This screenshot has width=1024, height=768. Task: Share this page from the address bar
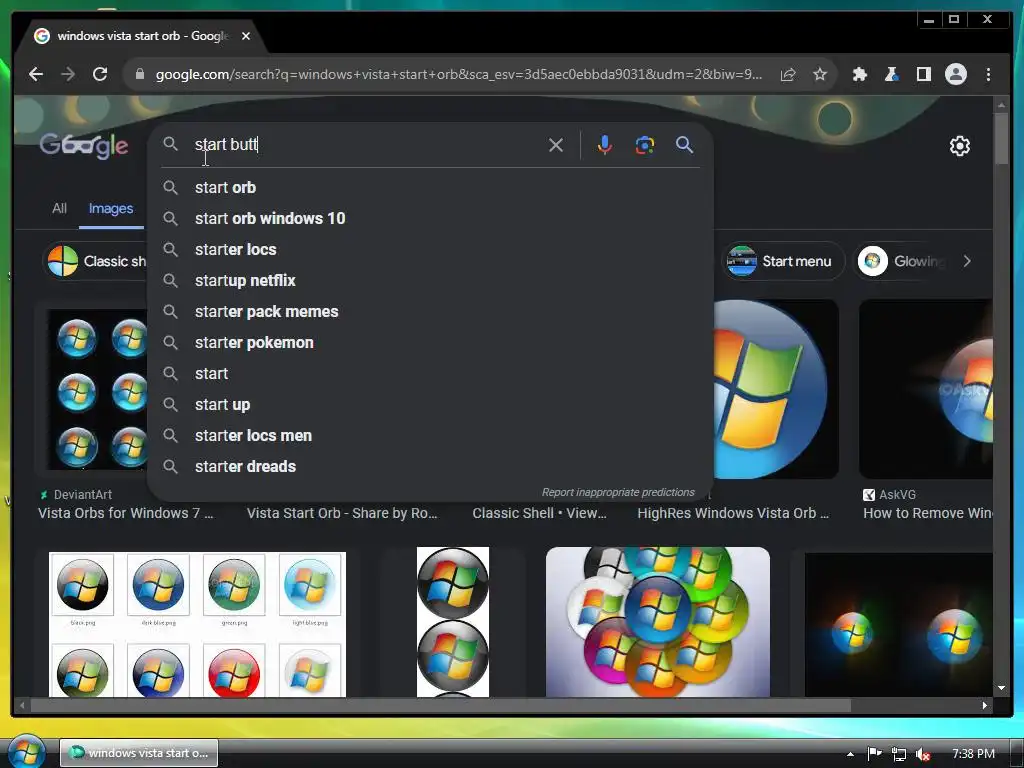(x=788, y=74)
